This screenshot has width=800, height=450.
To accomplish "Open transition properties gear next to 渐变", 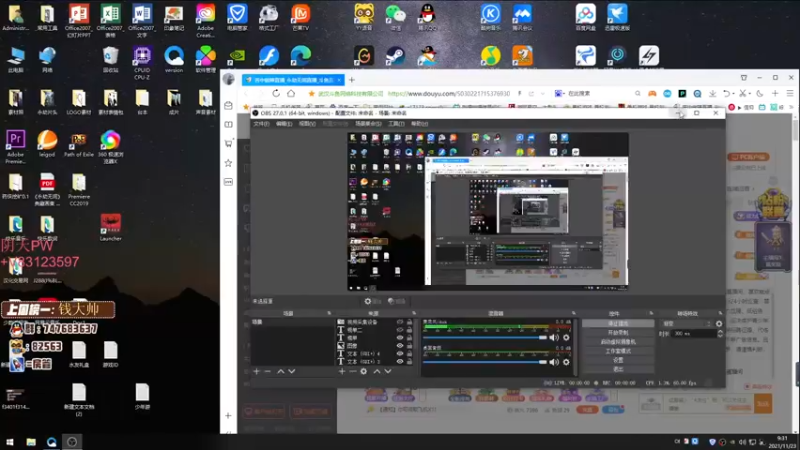I will coord(719,323).
